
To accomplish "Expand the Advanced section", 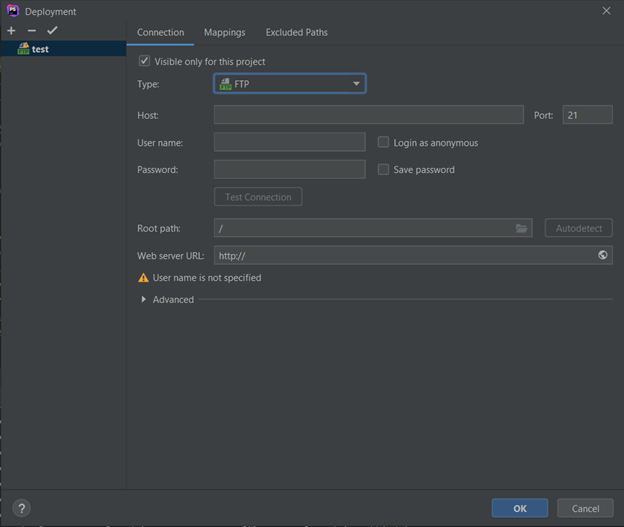I will point(144,299).
